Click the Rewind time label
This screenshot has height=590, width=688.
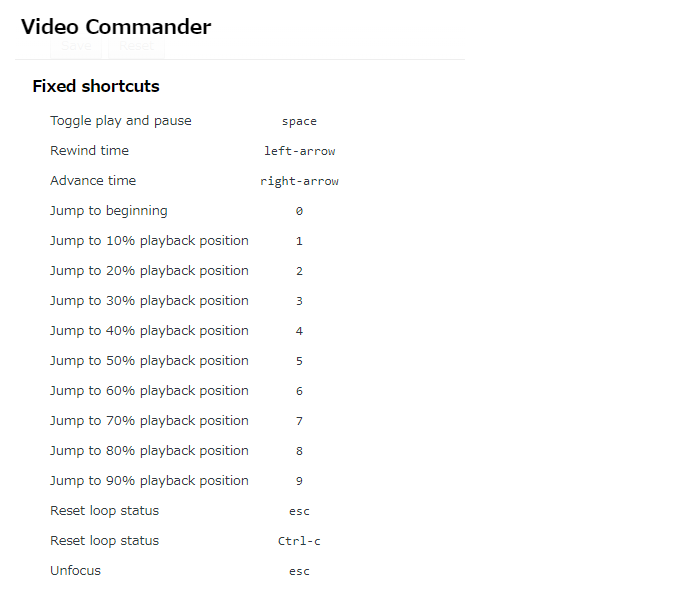coord(90,150)
